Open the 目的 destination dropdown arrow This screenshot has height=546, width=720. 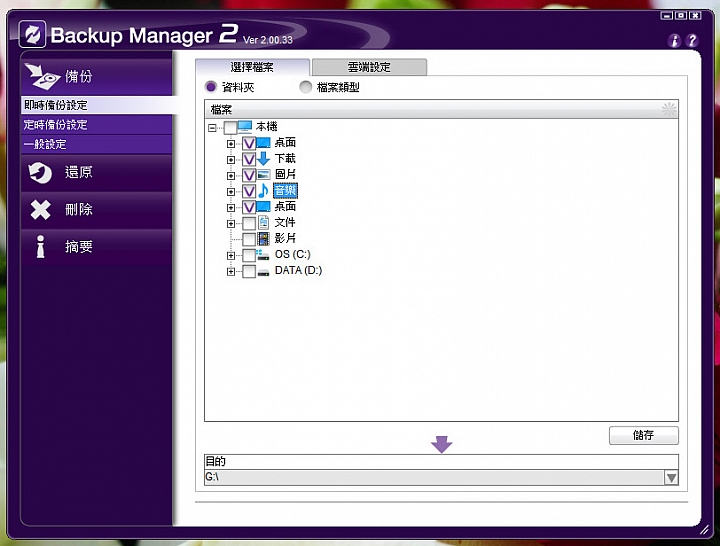click(x=671, y=478)
